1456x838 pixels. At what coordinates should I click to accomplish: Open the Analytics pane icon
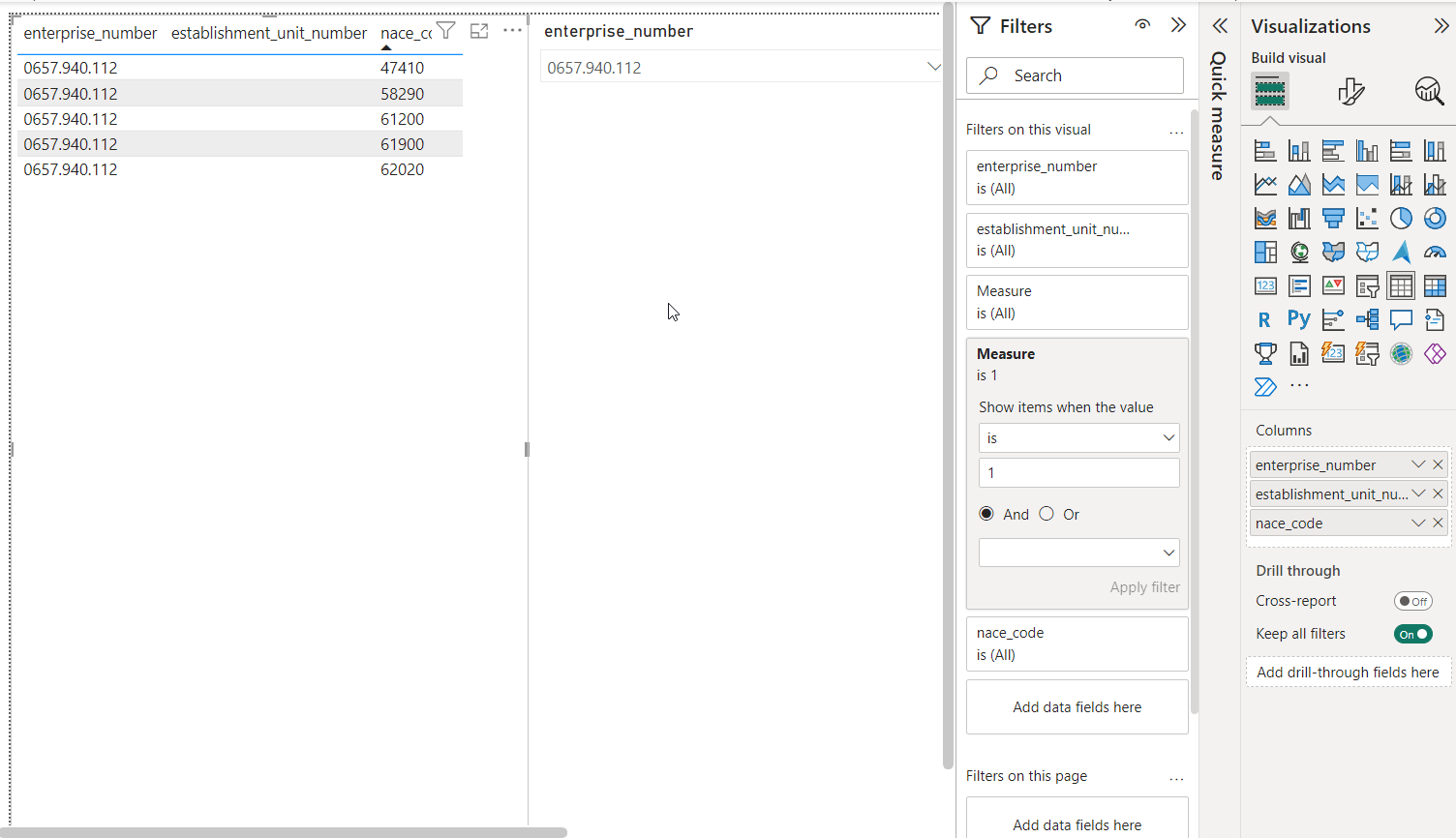click(x=1429, y=92)
